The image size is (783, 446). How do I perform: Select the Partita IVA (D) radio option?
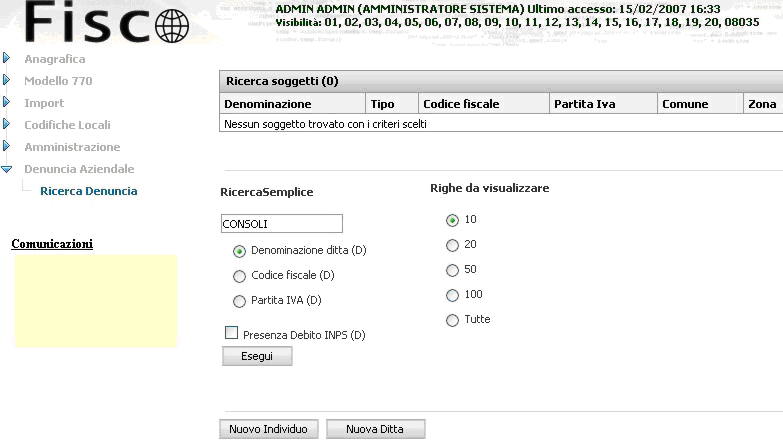point(239,301)
